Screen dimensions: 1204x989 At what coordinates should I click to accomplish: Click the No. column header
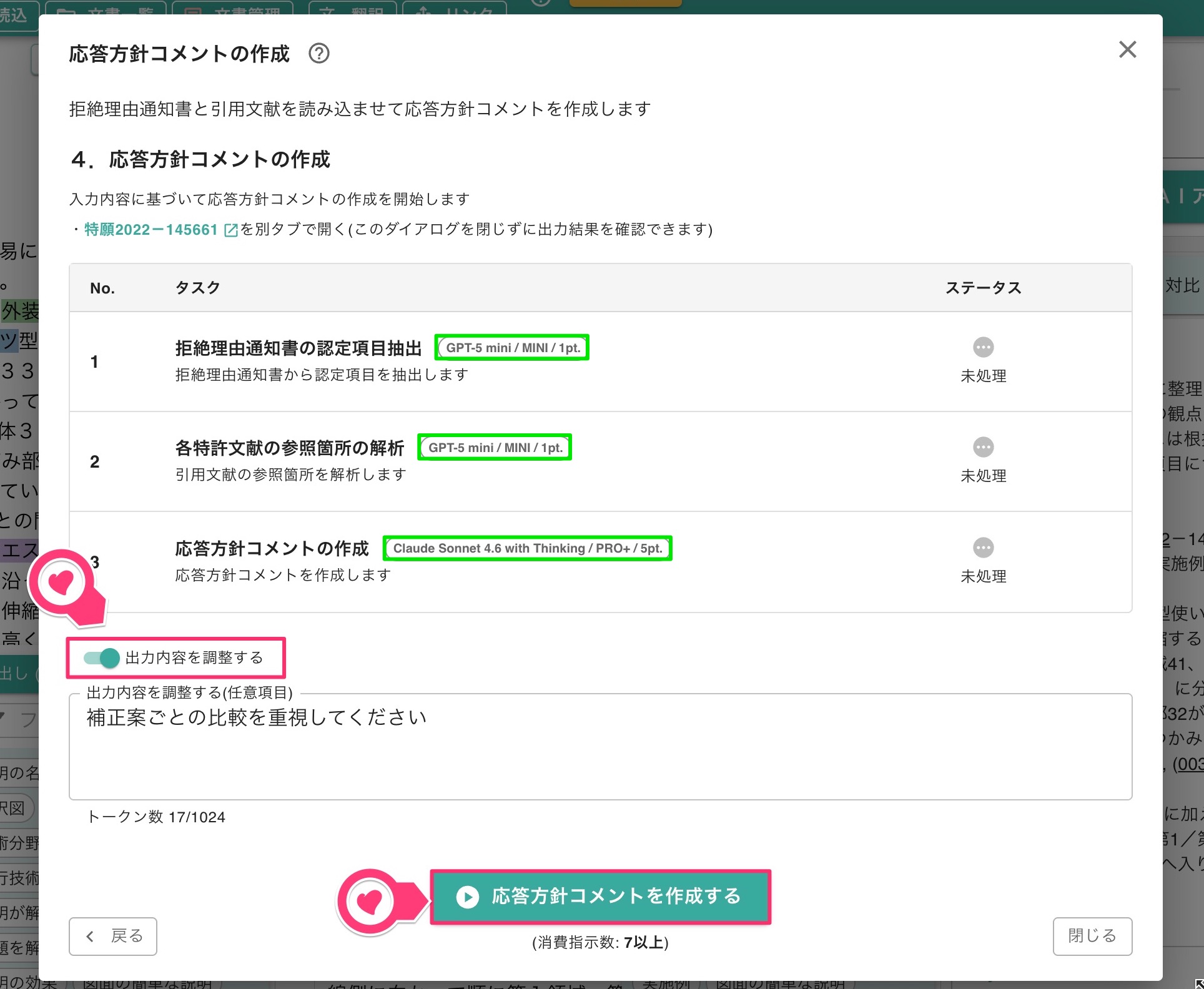pos(102,288)
